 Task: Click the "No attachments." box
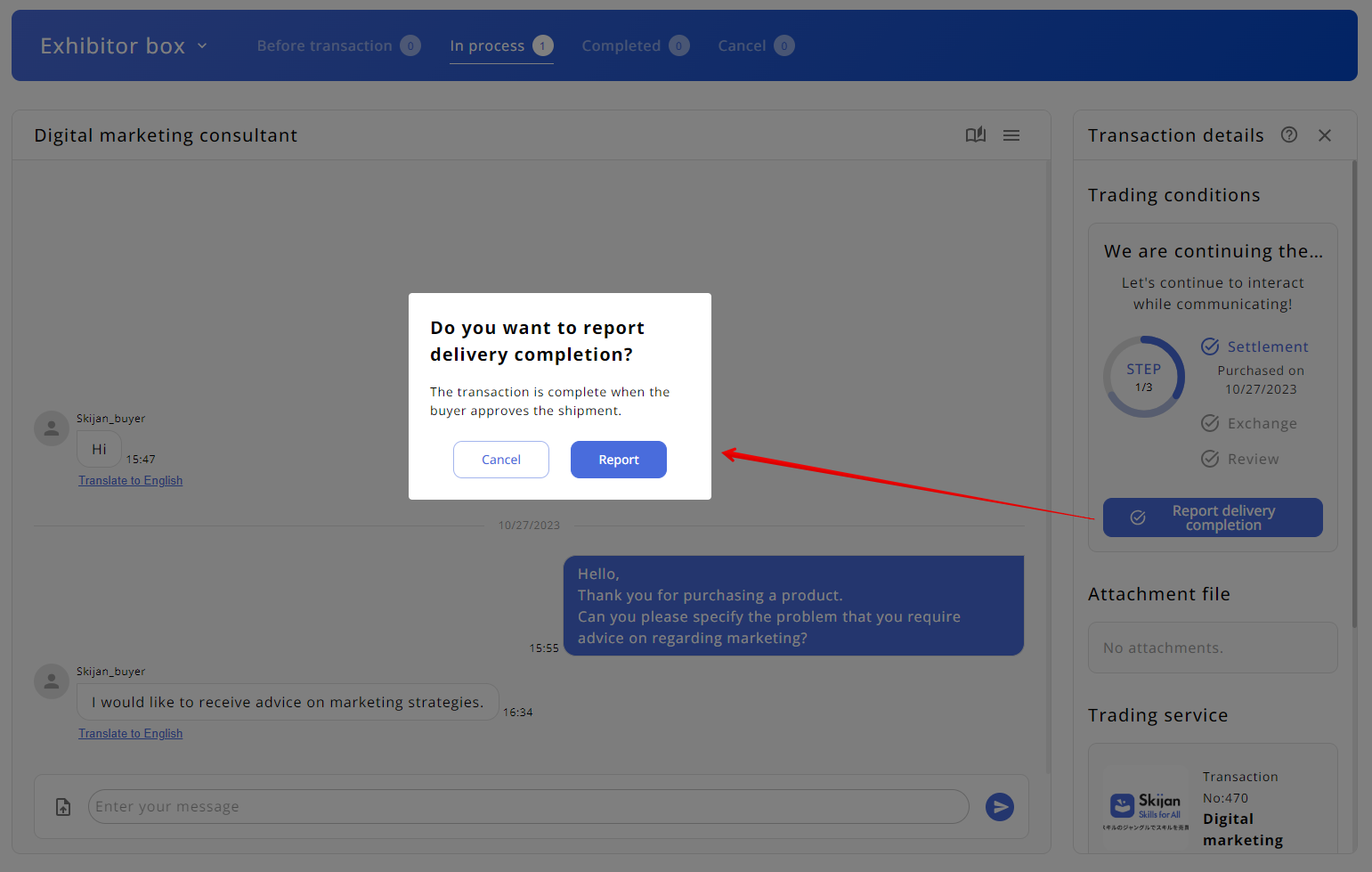point(1213,648)
